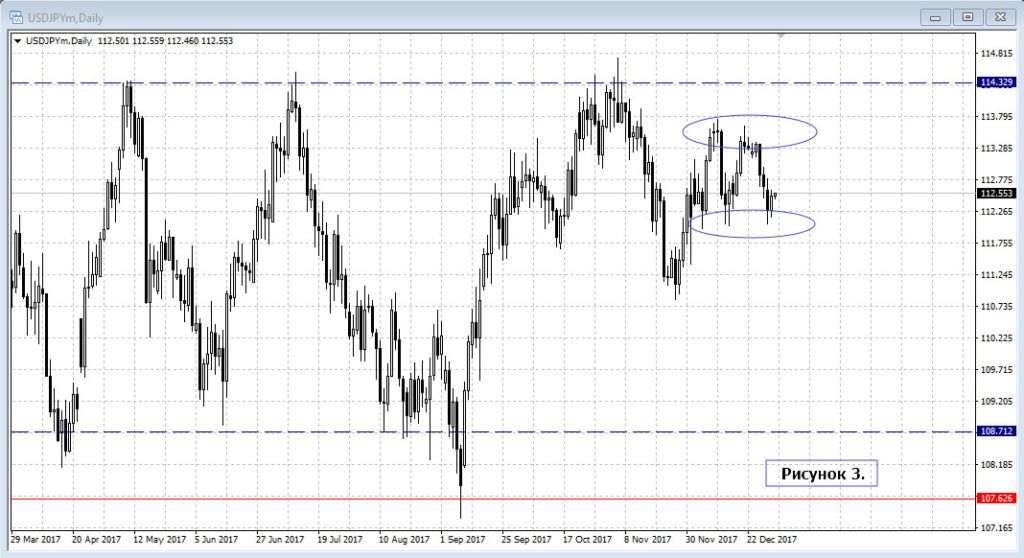
Task: Expand the triangle arrow beside USDJPYm,Daily
Action: [17, 40]
